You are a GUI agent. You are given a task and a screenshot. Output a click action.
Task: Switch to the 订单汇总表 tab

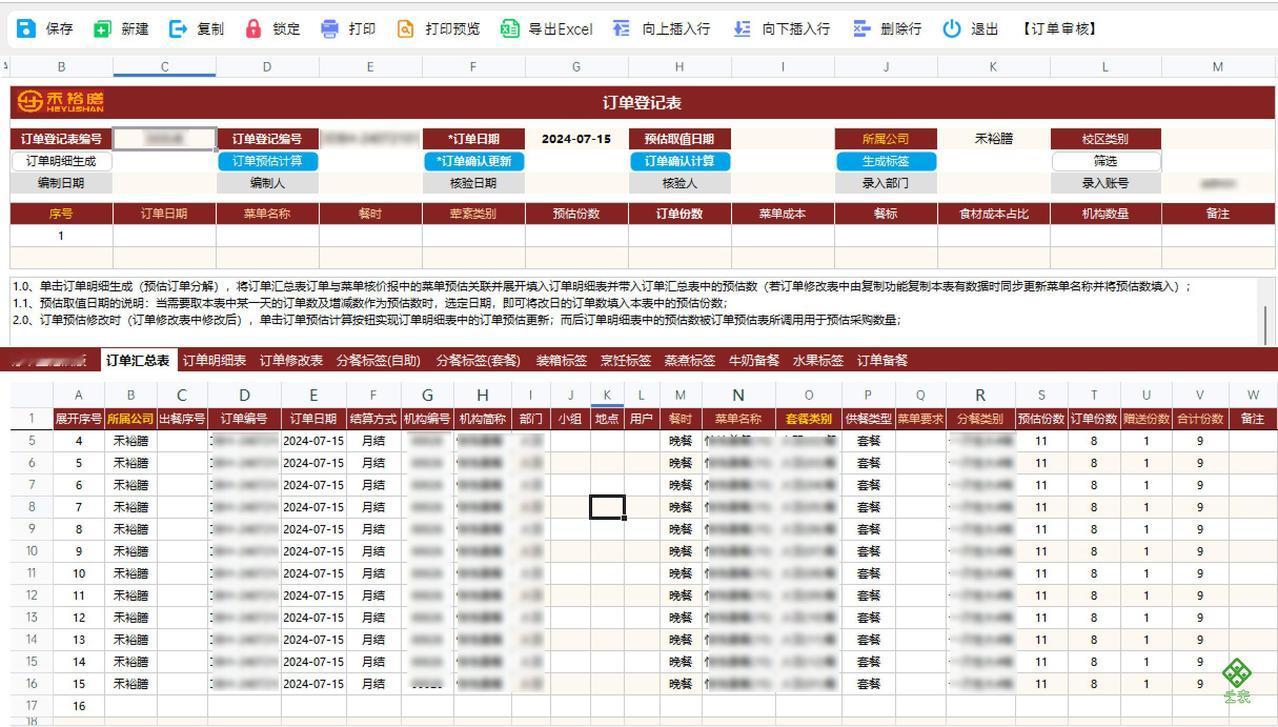(x=138, y=360)
